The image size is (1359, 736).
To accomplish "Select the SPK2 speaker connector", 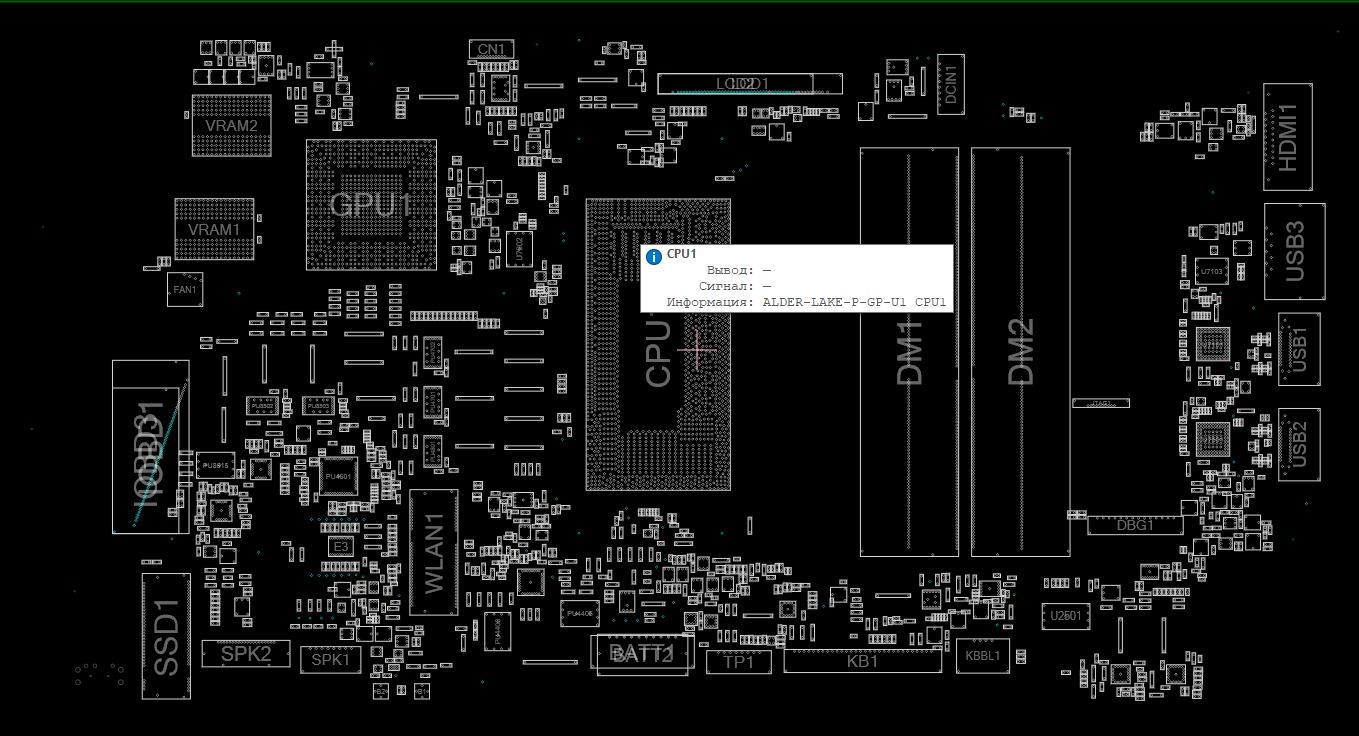I will [x=246, y=654].
